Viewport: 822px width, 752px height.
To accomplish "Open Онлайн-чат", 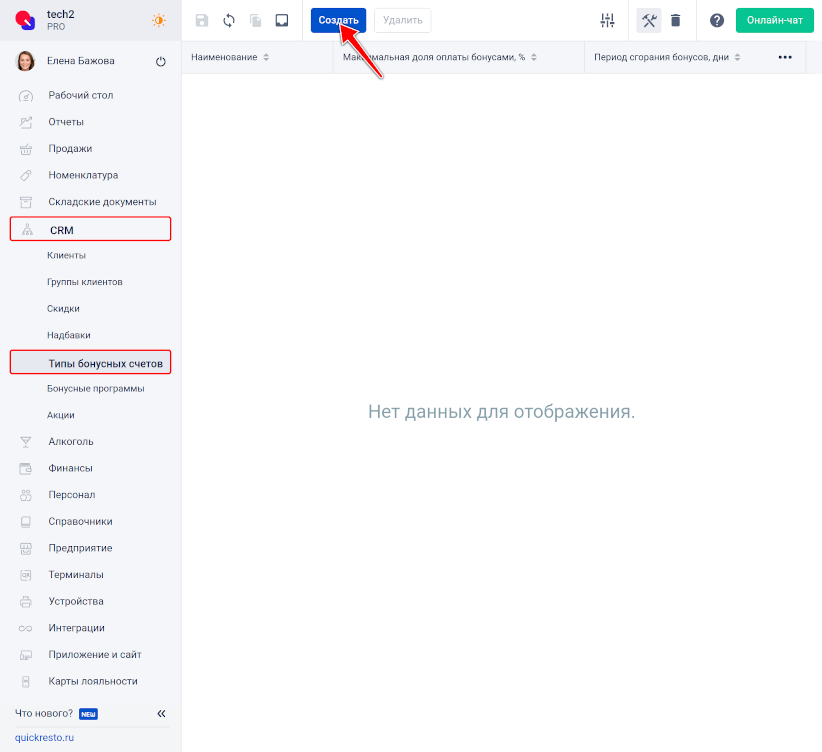I will 775,20.
